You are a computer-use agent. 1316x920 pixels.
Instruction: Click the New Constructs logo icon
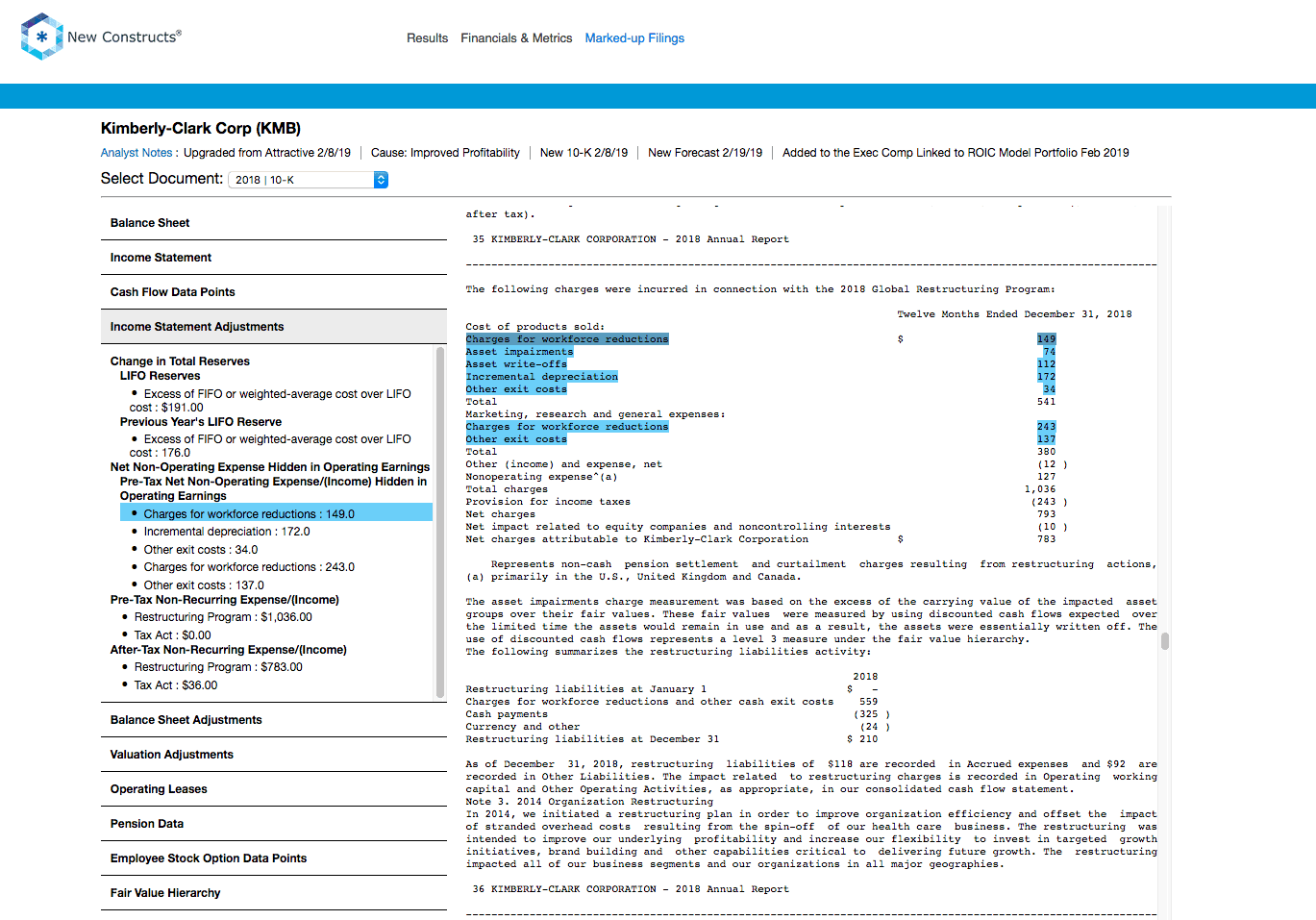pos(42,37)
